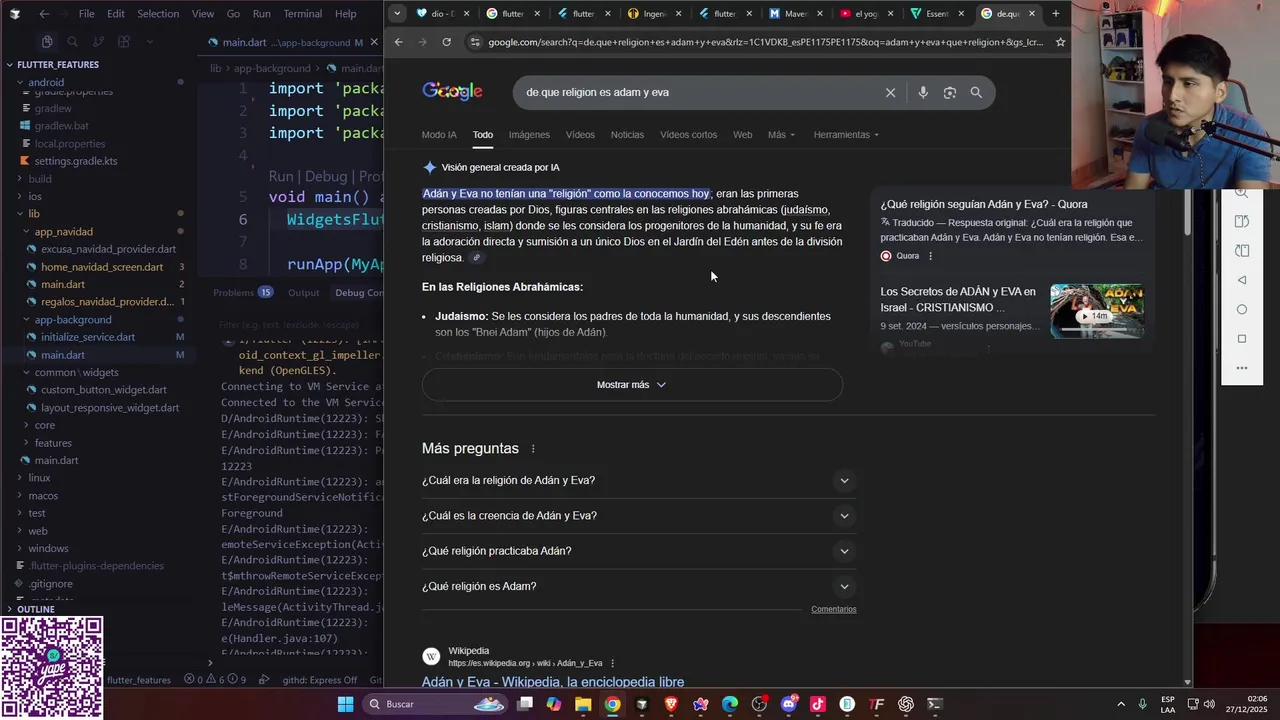Switch to the Imágenes search tab
1280x720 pixels.
529,135
